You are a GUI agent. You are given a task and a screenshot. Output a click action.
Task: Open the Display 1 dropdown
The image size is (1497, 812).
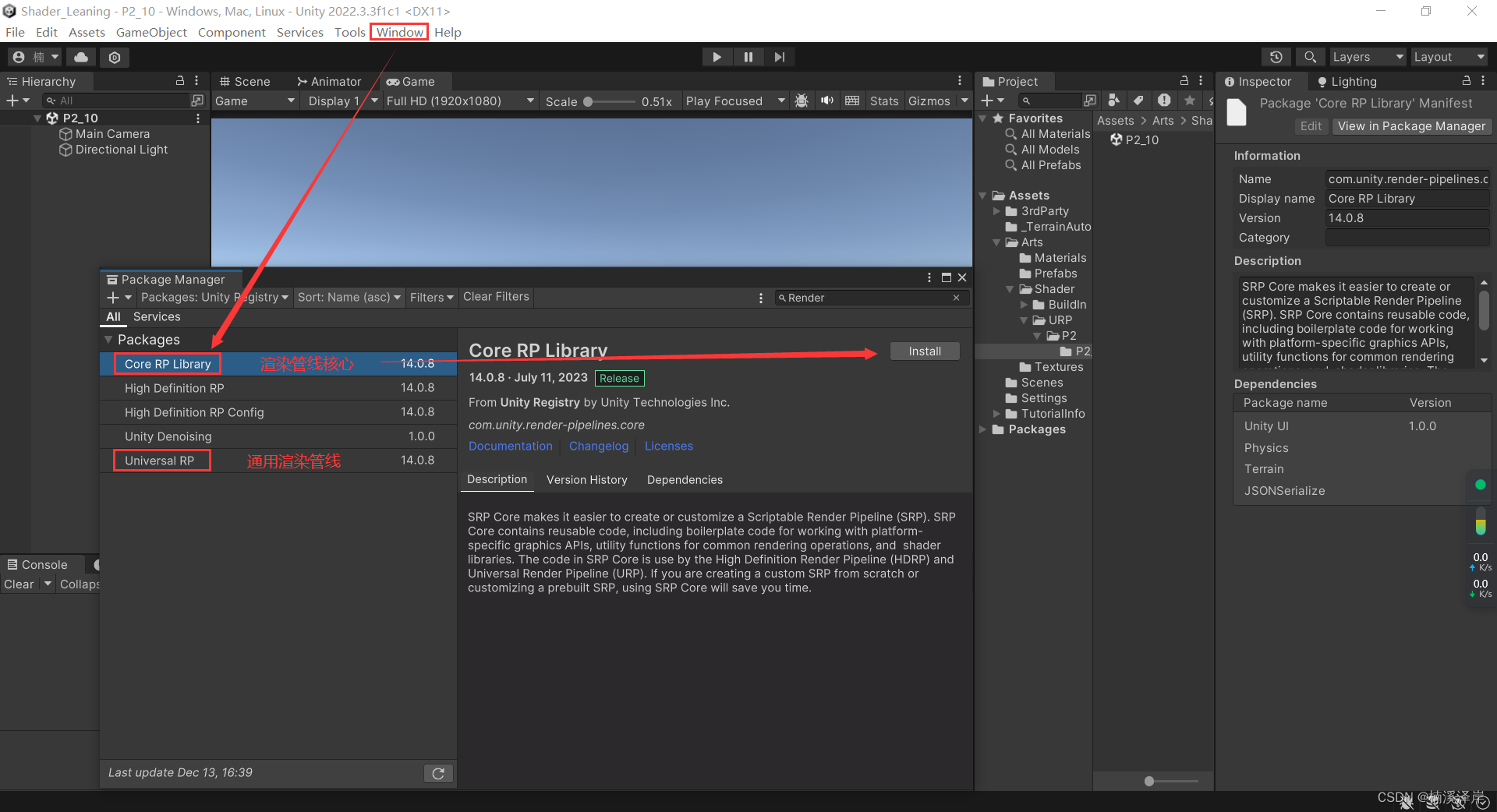point(342,101)
